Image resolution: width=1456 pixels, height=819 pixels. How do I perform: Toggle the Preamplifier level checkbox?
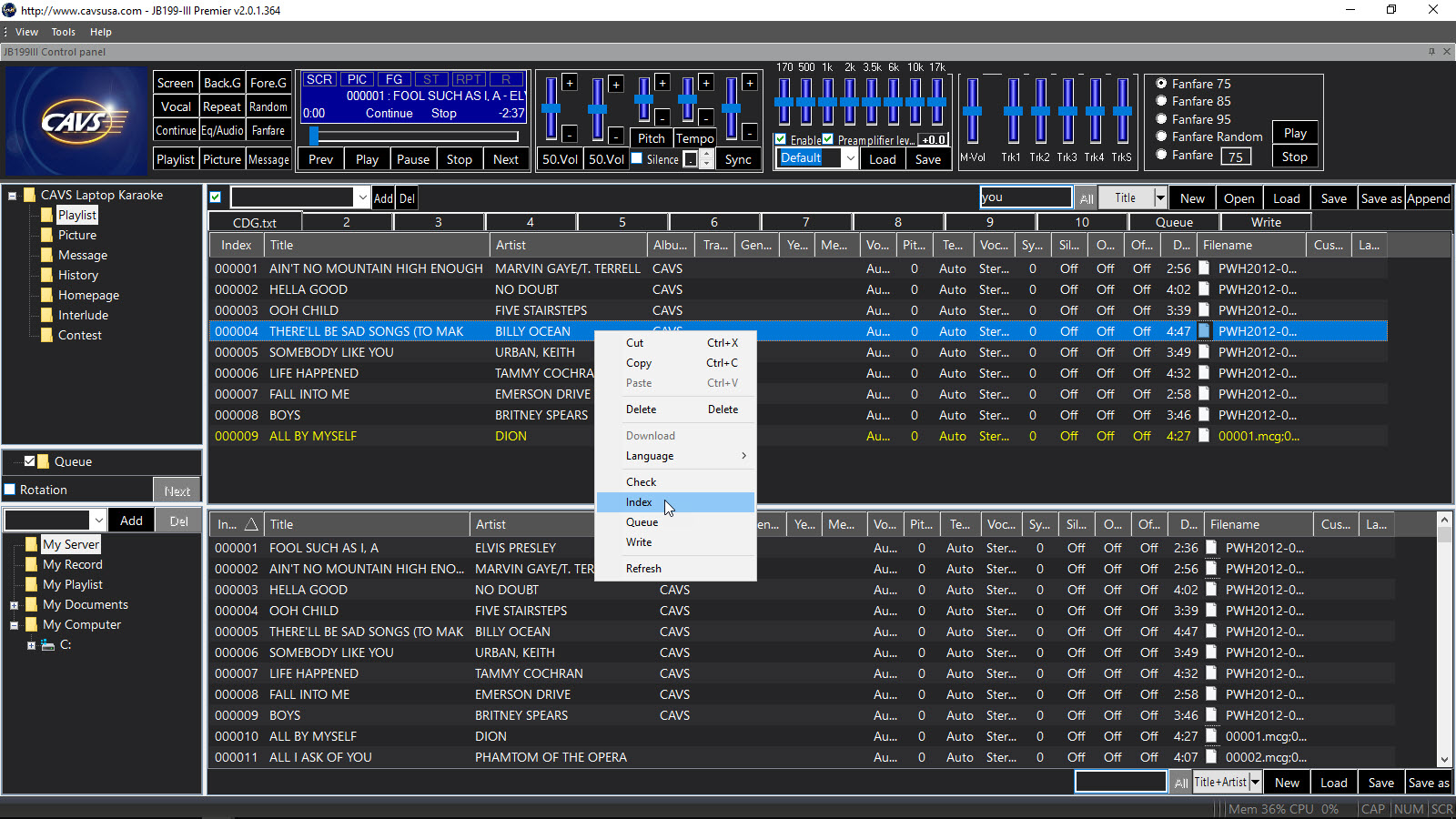[x=828, y=139]
